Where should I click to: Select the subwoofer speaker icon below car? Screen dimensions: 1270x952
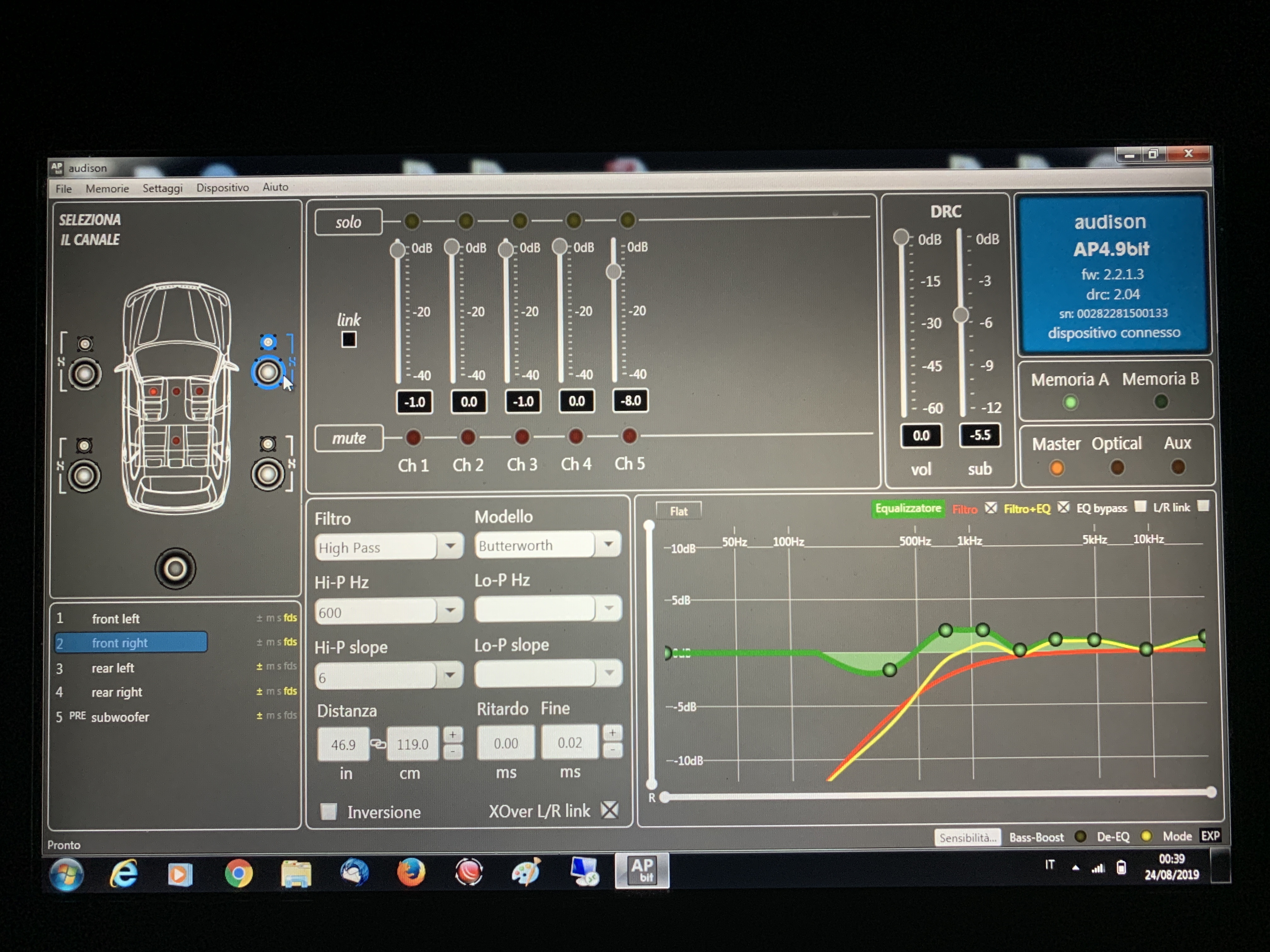pos(175,568)
